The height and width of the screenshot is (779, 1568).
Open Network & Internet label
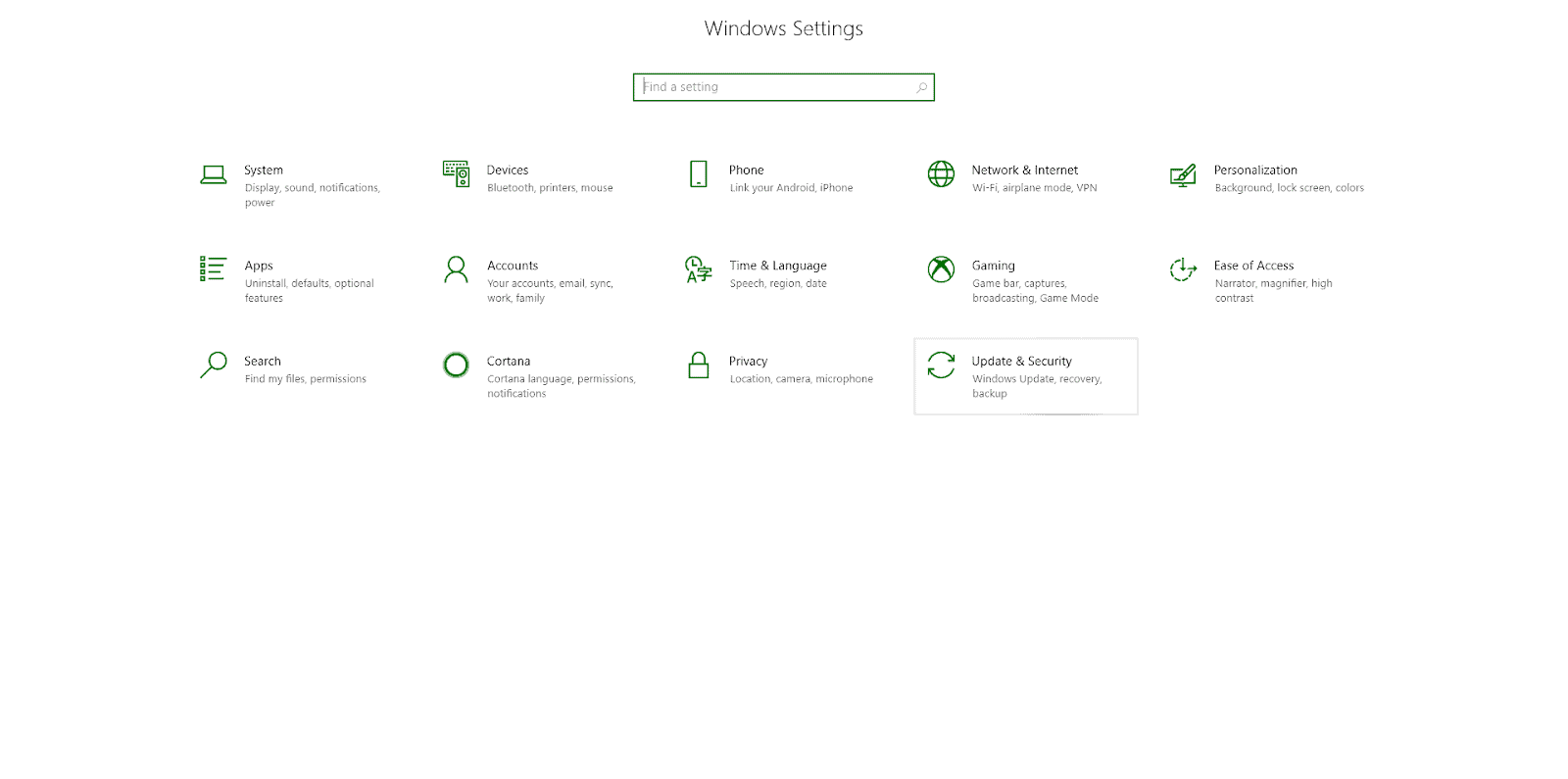click(x=1025, y=170)
